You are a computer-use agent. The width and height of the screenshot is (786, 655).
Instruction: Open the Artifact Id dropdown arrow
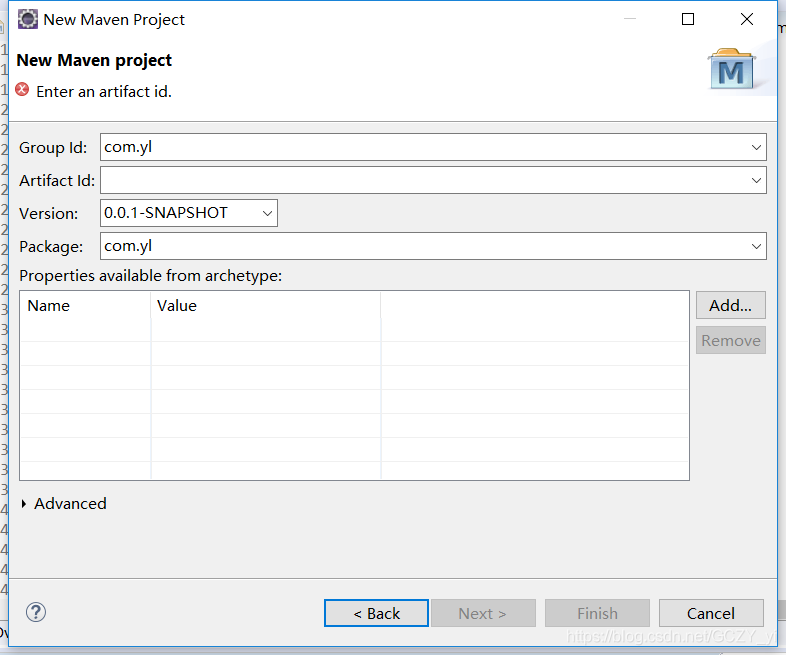756,180
